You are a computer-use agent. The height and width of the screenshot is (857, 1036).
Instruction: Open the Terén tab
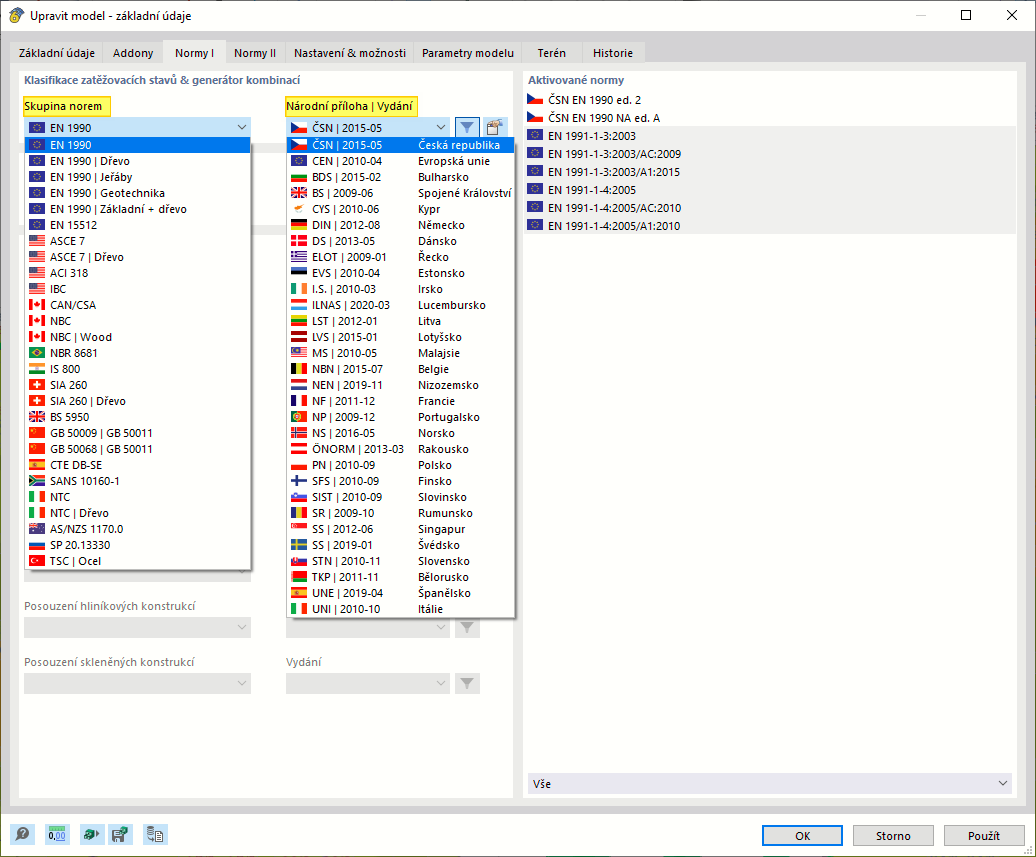point(552,53)
